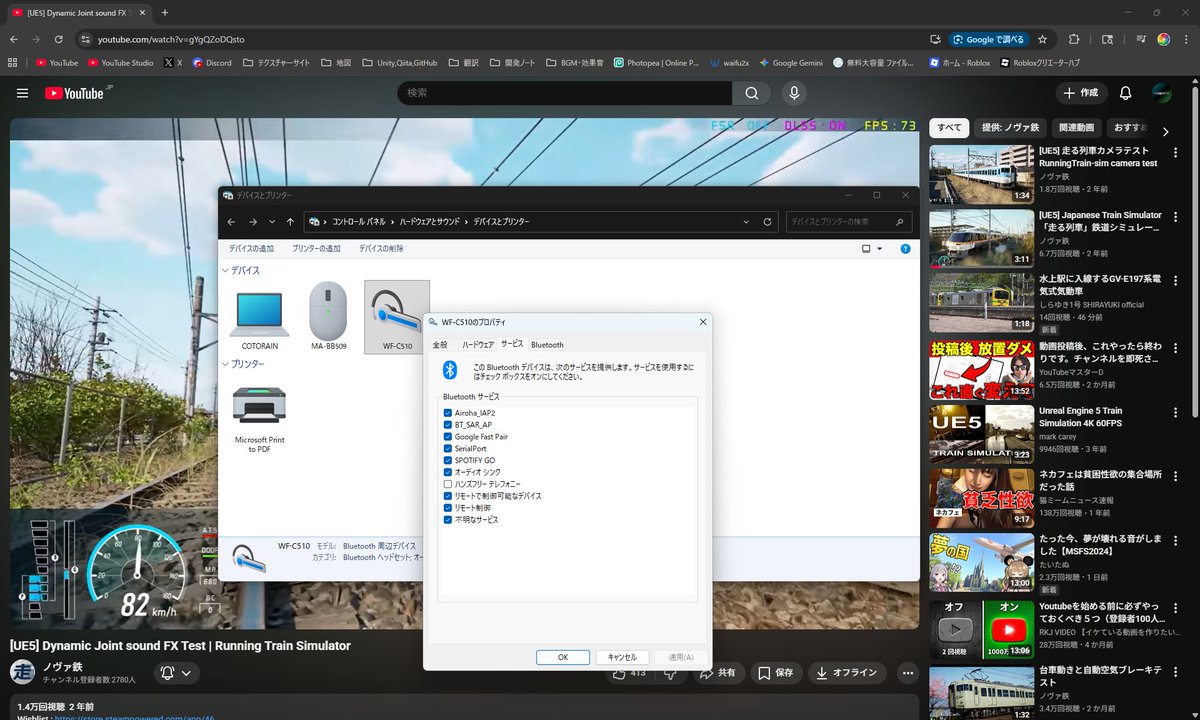
Task: Select the WF-C510 headset device icon
Action: point(397,316)
